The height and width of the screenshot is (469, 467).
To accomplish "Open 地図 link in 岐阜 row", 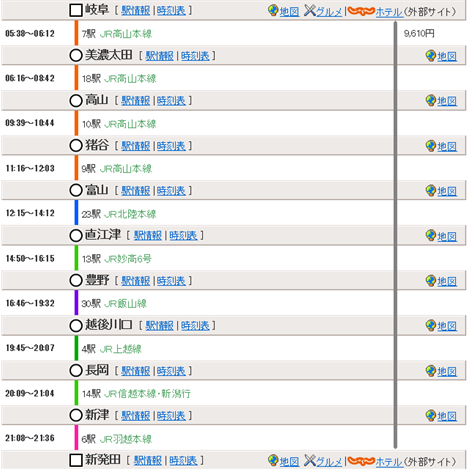I will pyautogui.click(x=289, y=12).
